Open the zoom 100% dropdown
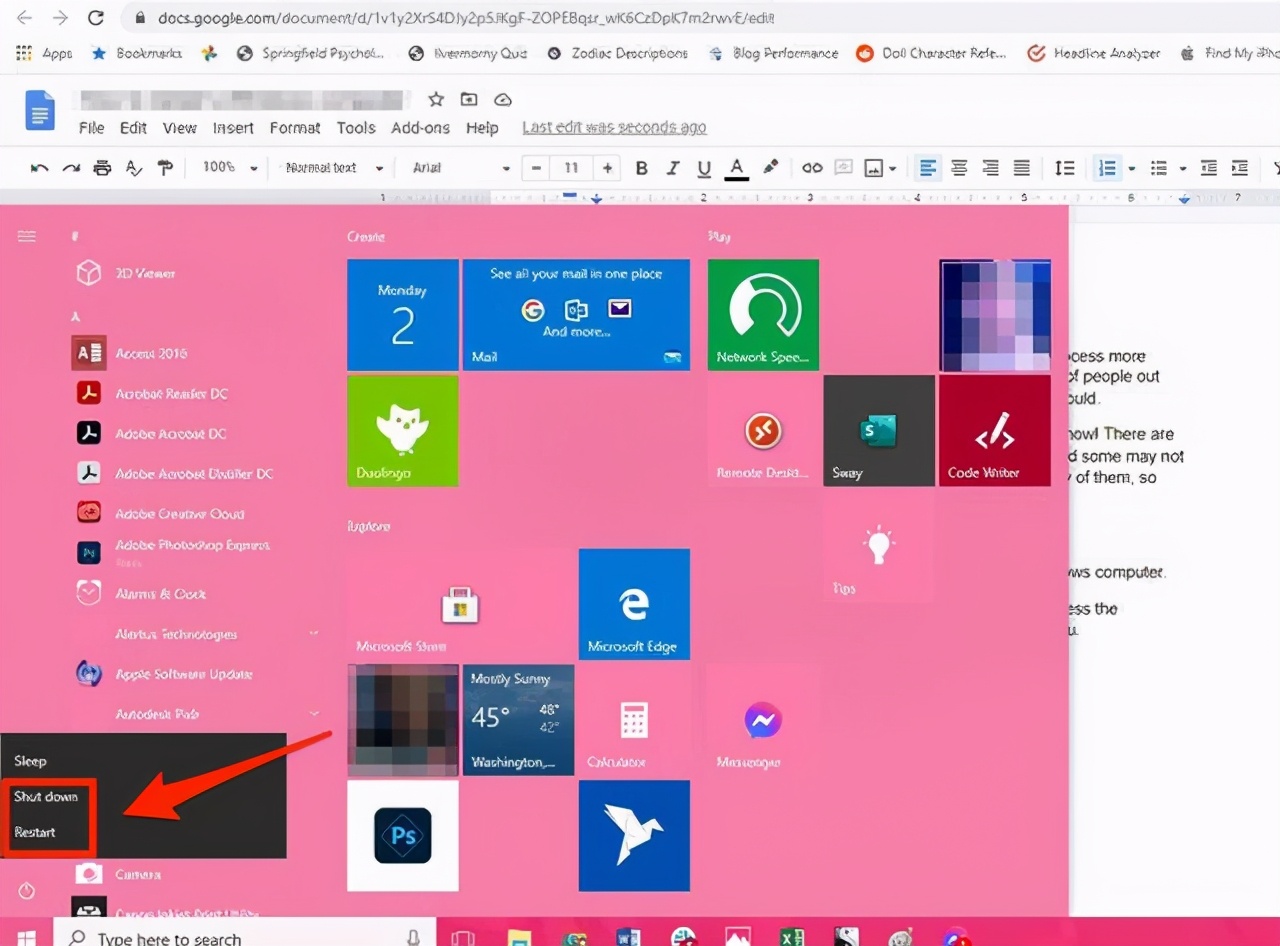Image resolution: width=1280 pixels, height=946 pixels. [x=230, y=168]
